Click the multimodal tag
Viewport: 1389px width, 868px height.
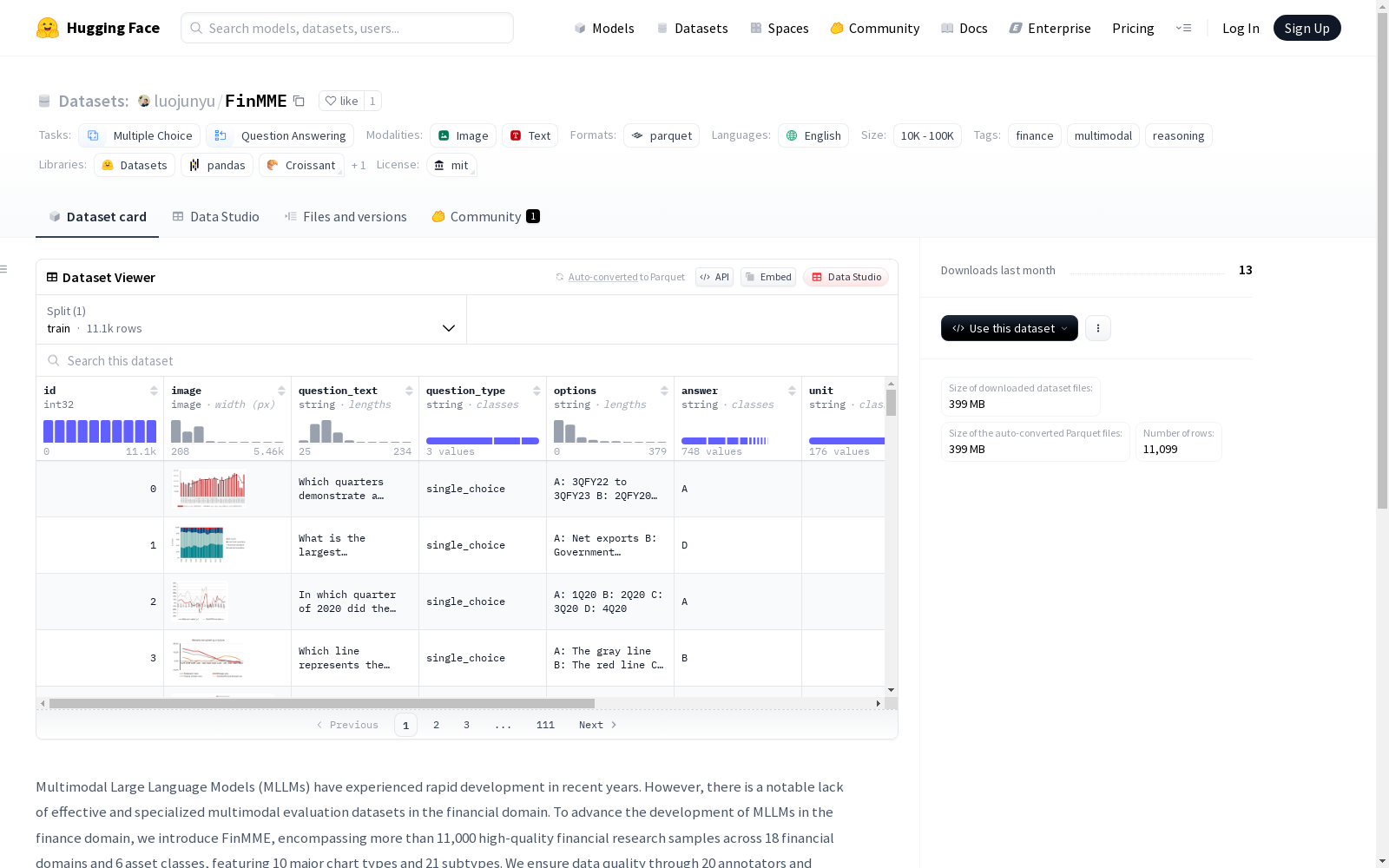[1103, 135]
